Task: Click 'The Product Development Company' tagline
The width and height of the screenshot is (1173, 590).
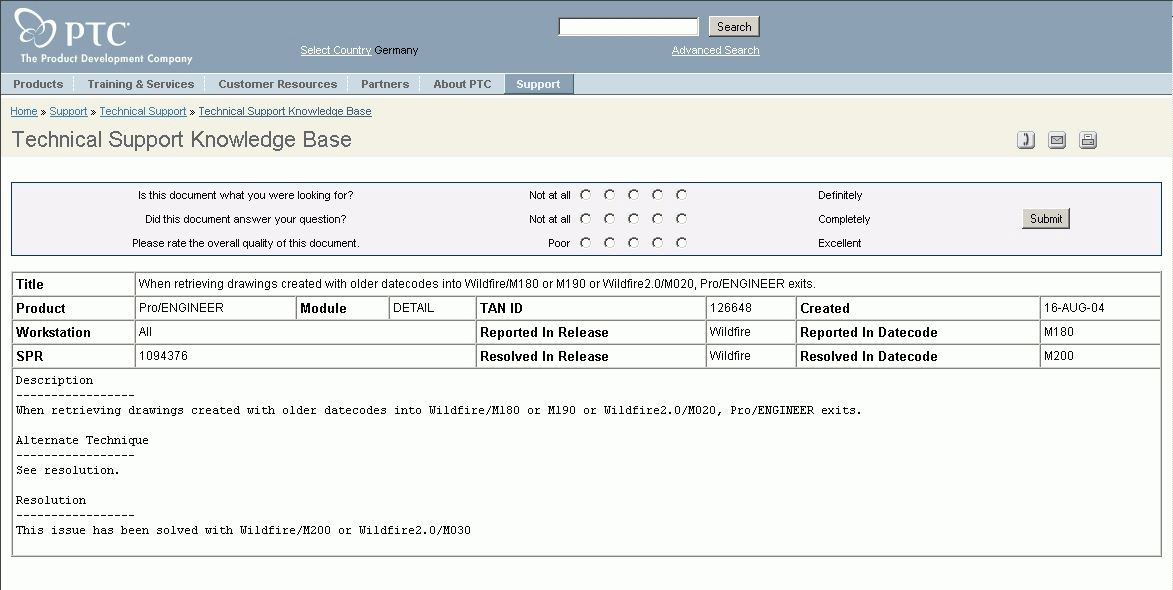Action: pos(106,58)
